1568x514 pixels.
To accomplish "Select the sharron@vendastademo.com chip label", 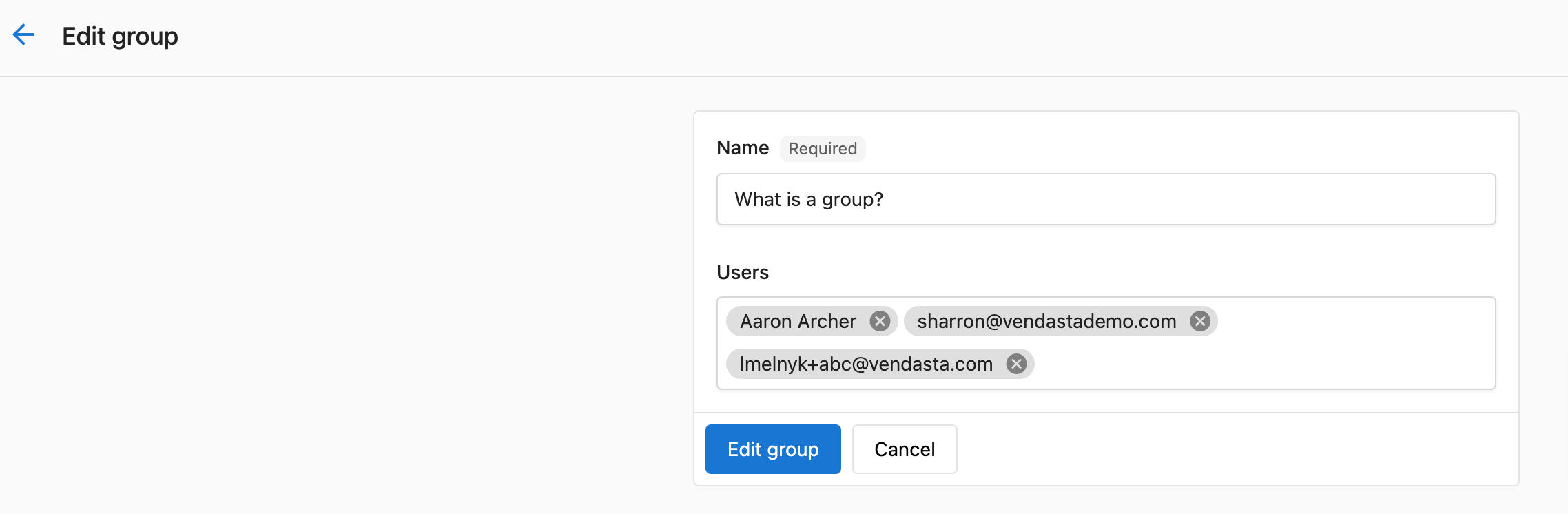I will [x=1046, y=321].
